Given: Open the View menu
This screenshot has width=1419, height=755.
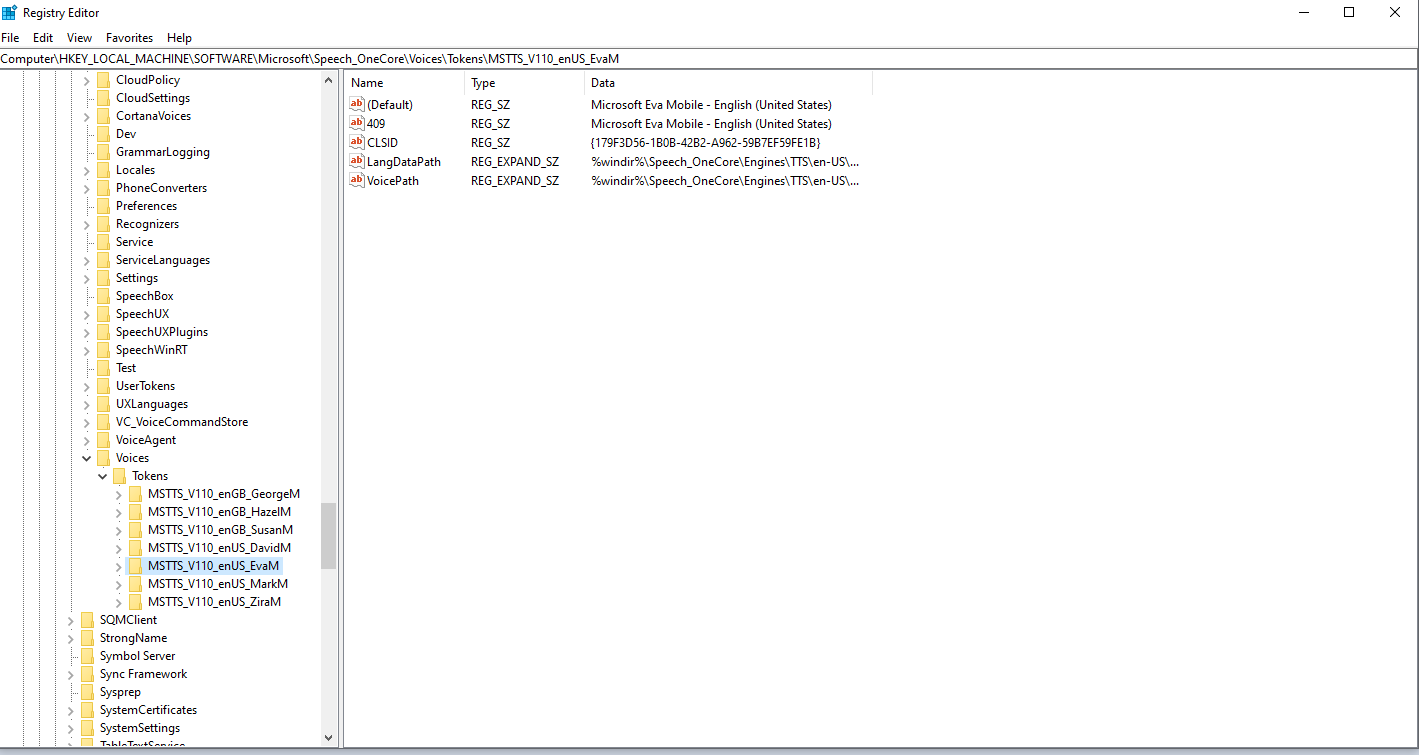Looking at the screenshot, I should 79,37.
